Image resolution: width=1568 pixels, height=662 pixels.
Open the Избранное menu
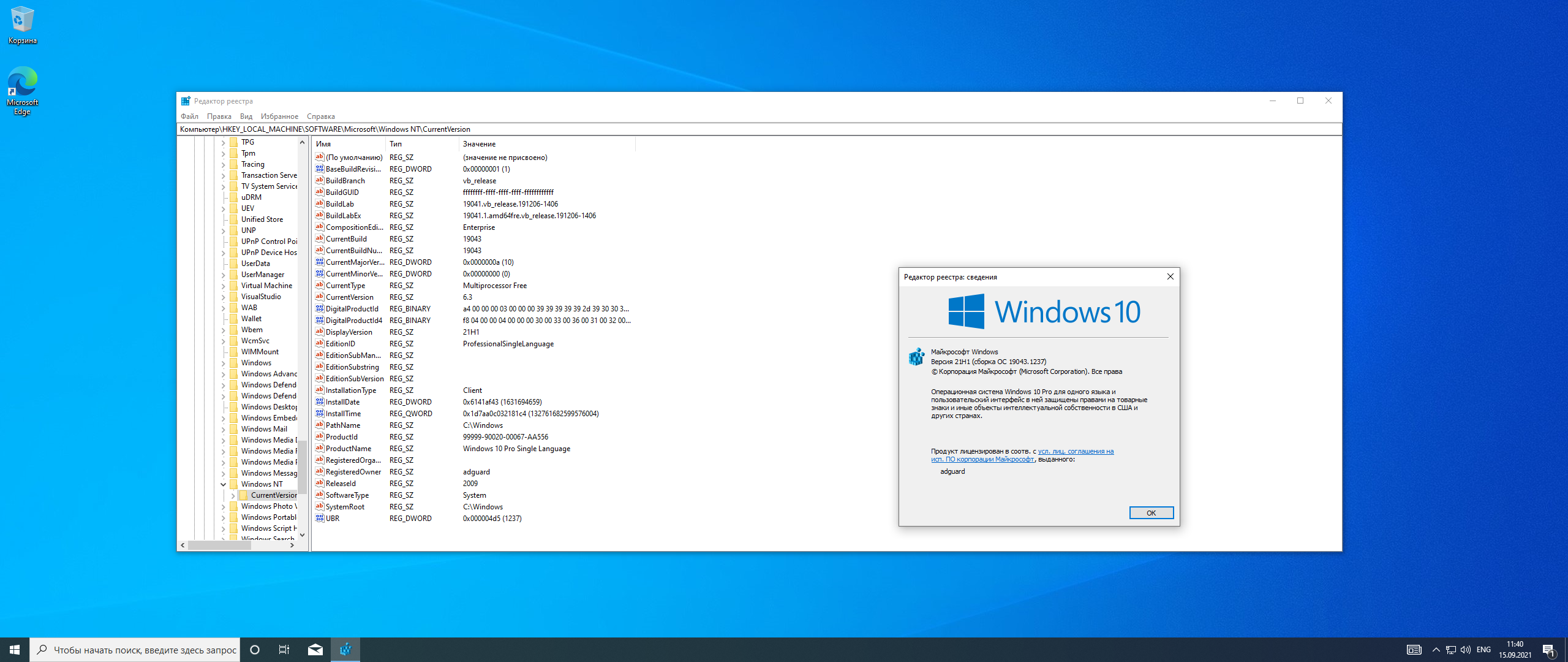279,116
